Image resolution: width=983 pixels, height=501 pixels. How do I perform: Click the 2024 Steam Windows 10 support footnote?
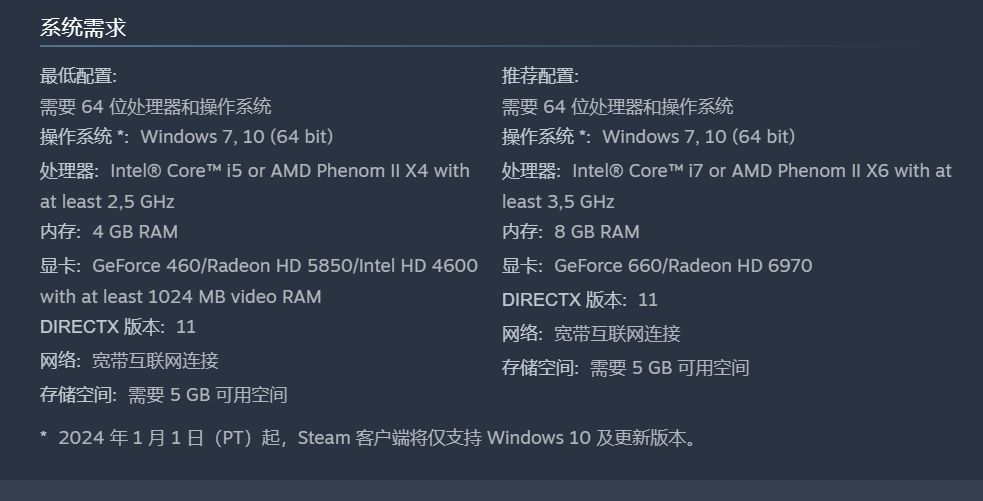369,438
